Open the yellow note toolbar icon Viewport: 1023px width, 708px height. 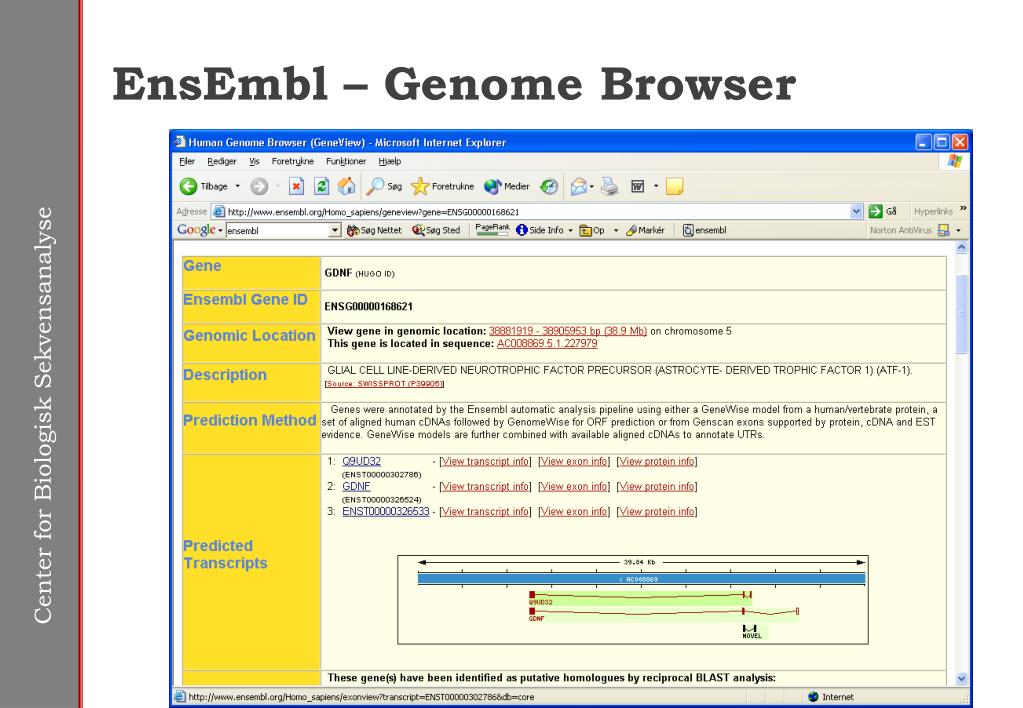click(674, 187)
